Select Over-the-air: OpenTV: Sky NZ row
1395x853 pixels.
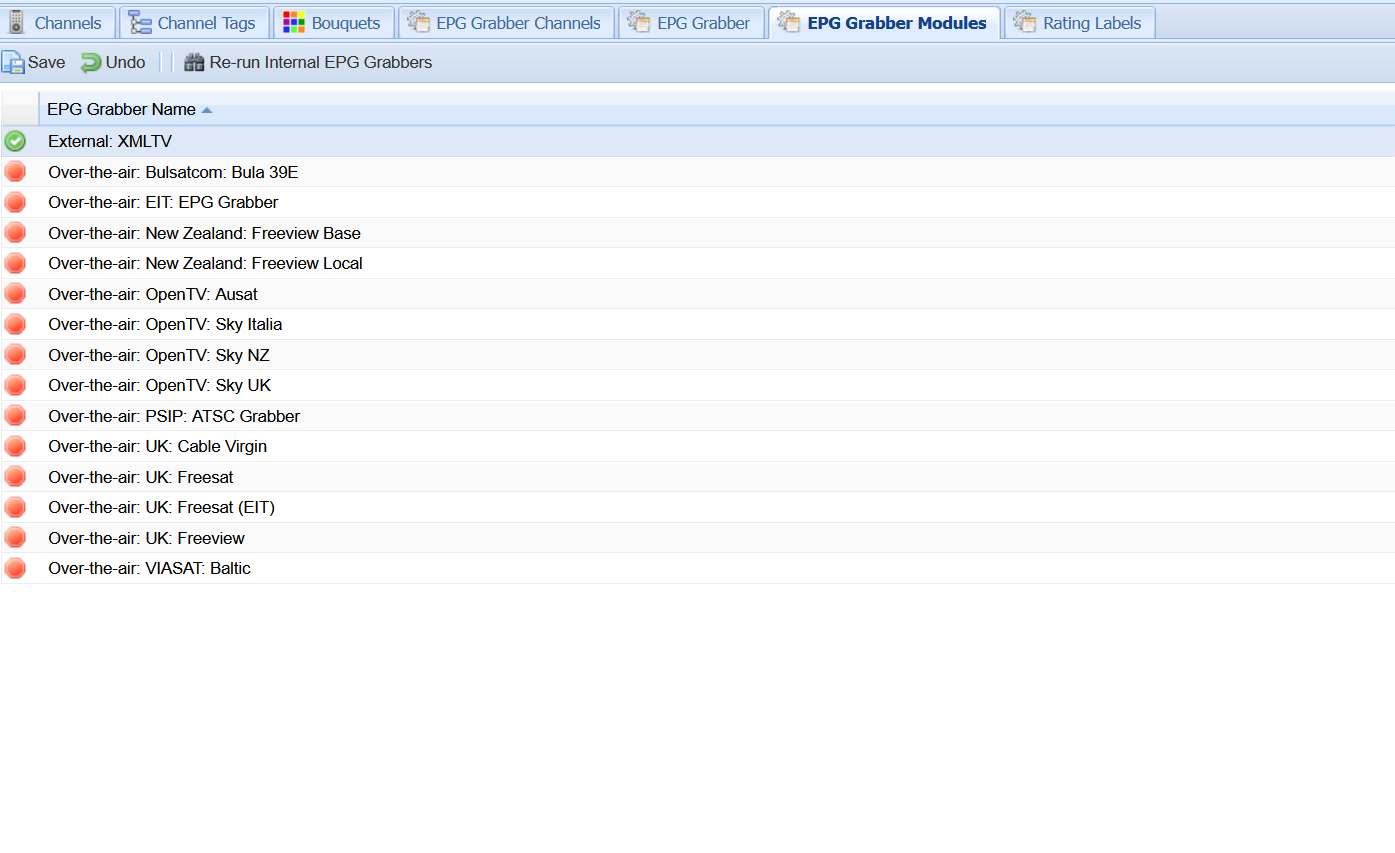click(x=698, y=355)
